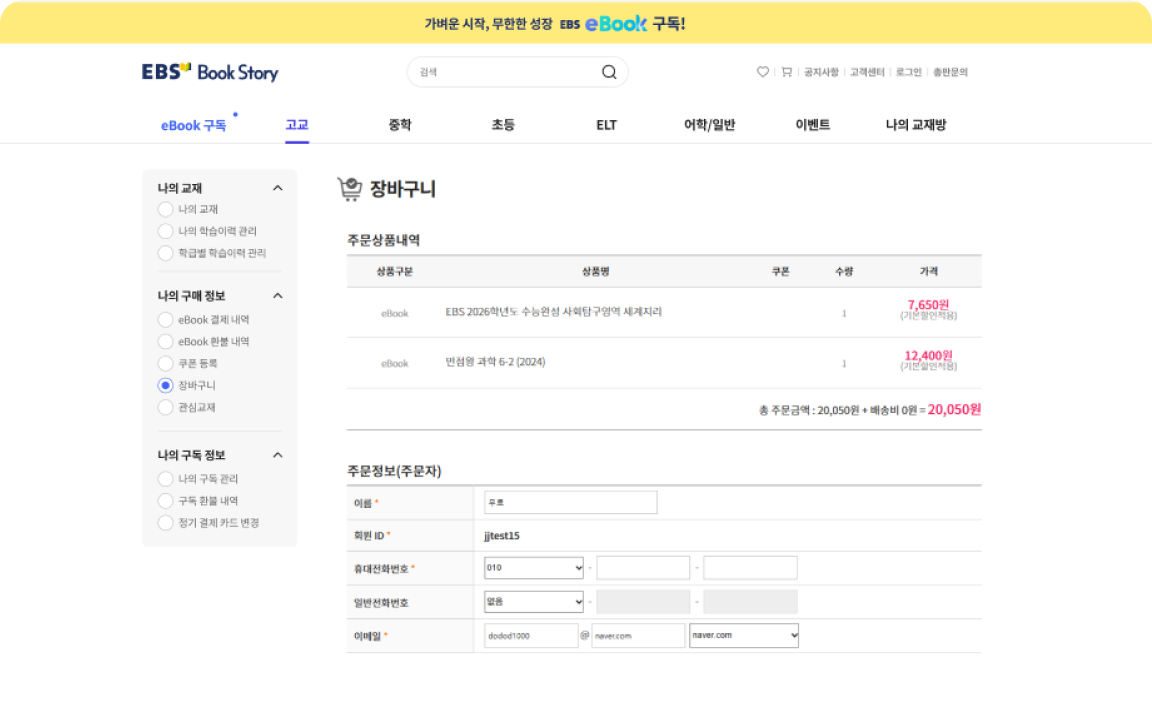Collapse the 나의 구매 정보 sidebar section
Viewport: 1152px width, 712px height.
[278, 295]
